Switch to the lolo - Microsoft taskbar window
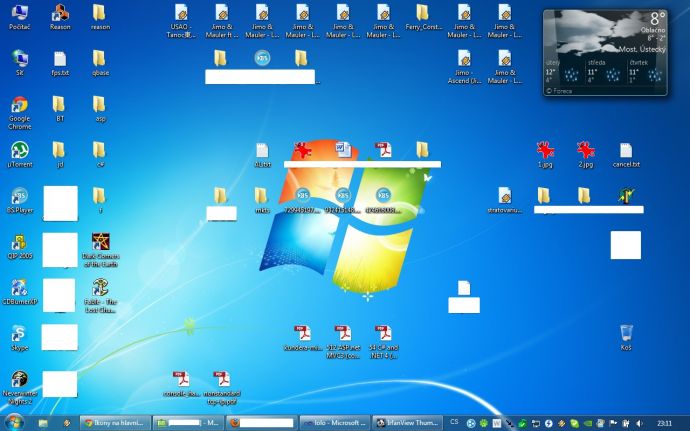The width and height of the screenshot is (690, 431). (335, 423)
